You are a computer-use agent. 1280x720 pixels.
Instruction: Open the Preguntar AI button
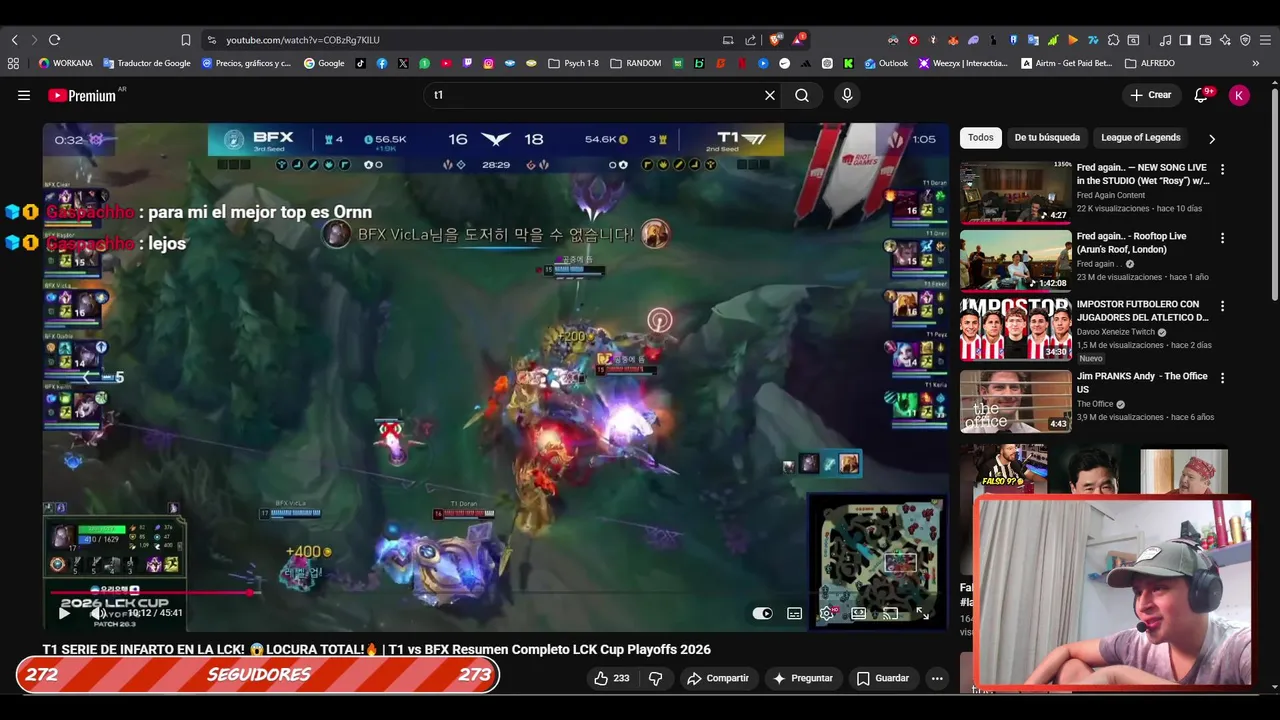point(803,678)
